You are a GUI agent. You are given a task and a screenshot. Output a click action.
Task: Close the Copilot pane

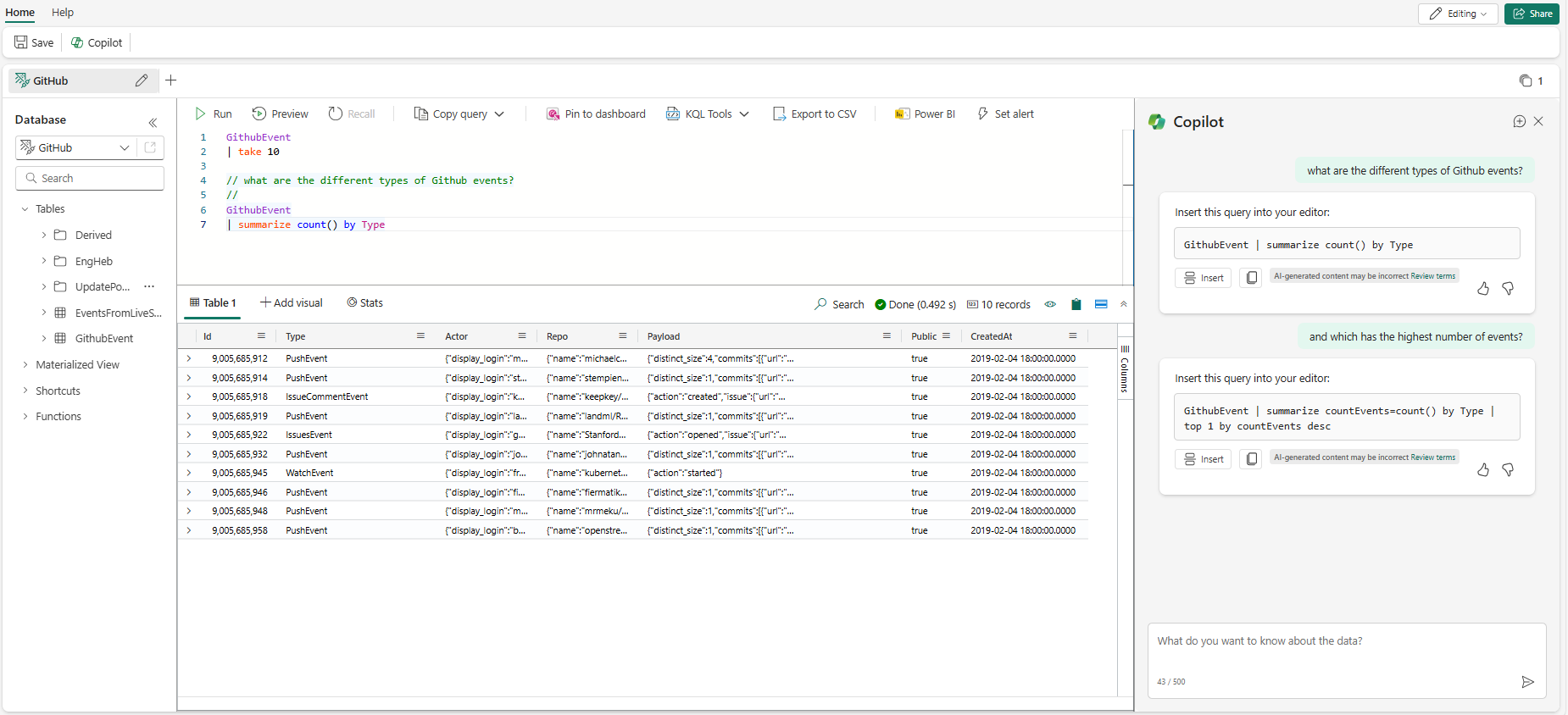click(x=1538, y=121)
